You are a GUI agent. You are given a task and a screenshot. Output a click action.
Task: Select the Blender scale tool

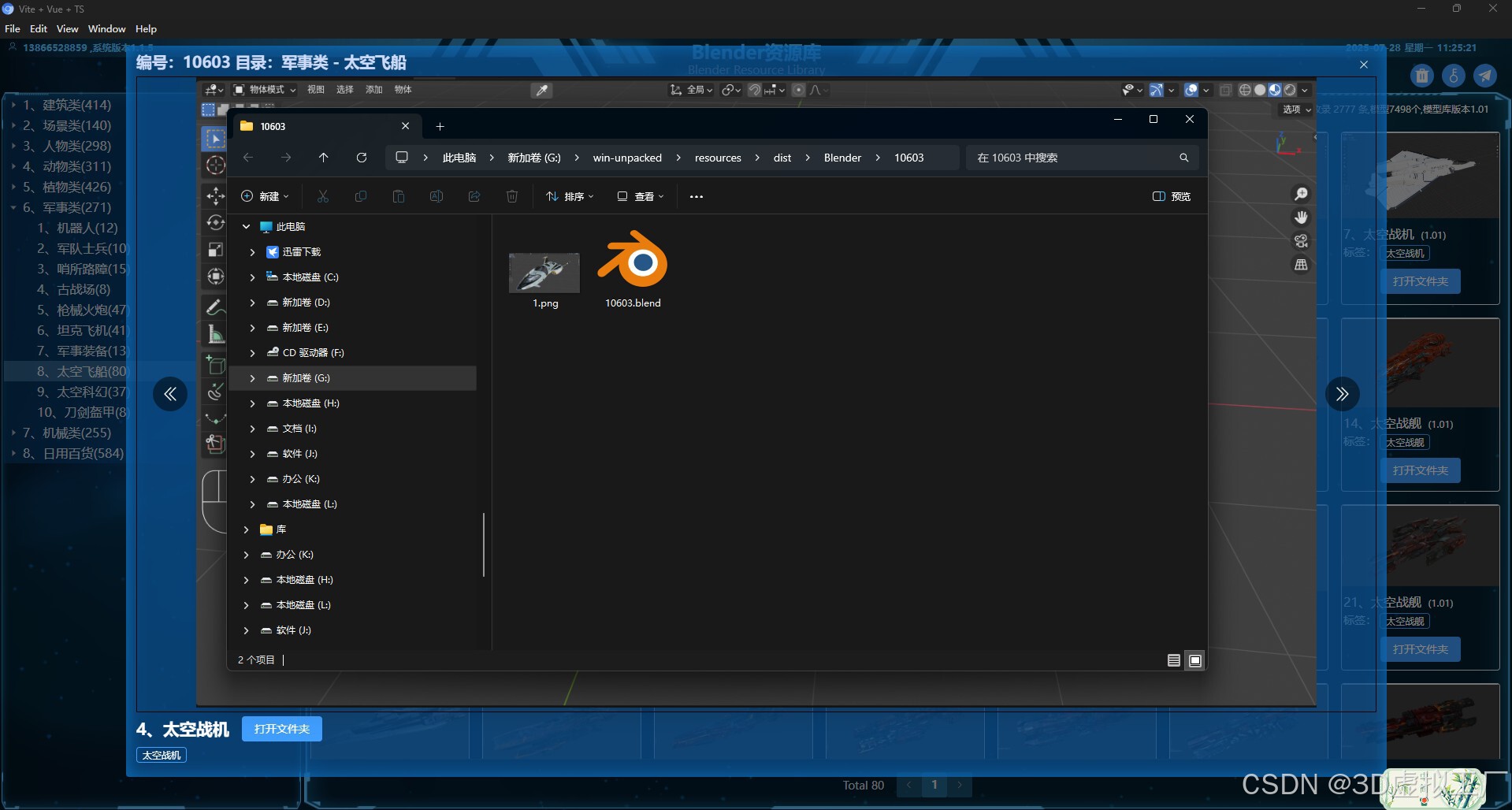coord(215,250)
